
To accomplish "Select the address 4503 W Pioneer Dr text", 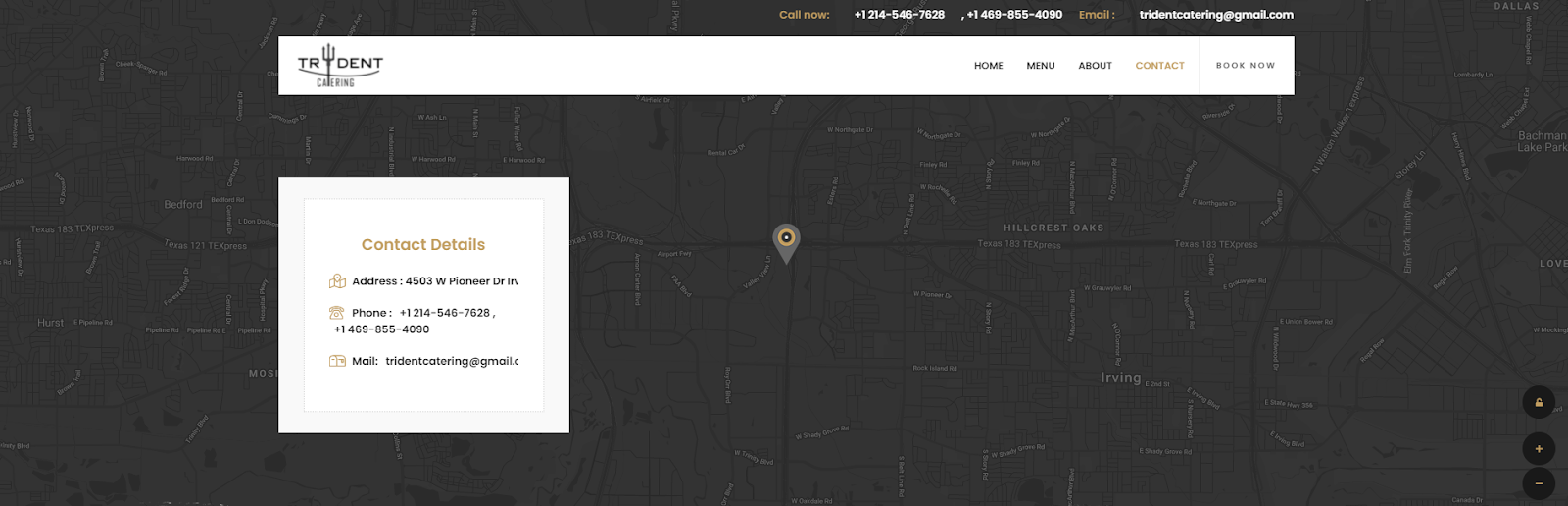I will (462, 281).
